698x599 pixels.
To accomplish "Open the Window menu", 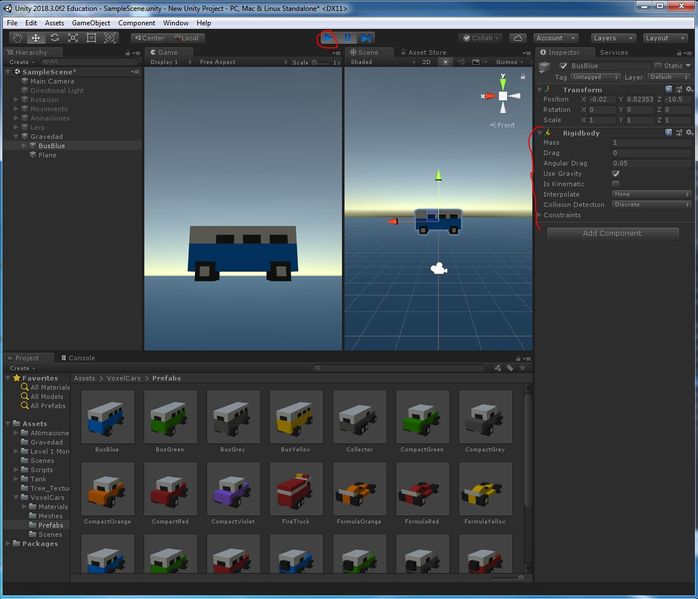I will [175, 23].
